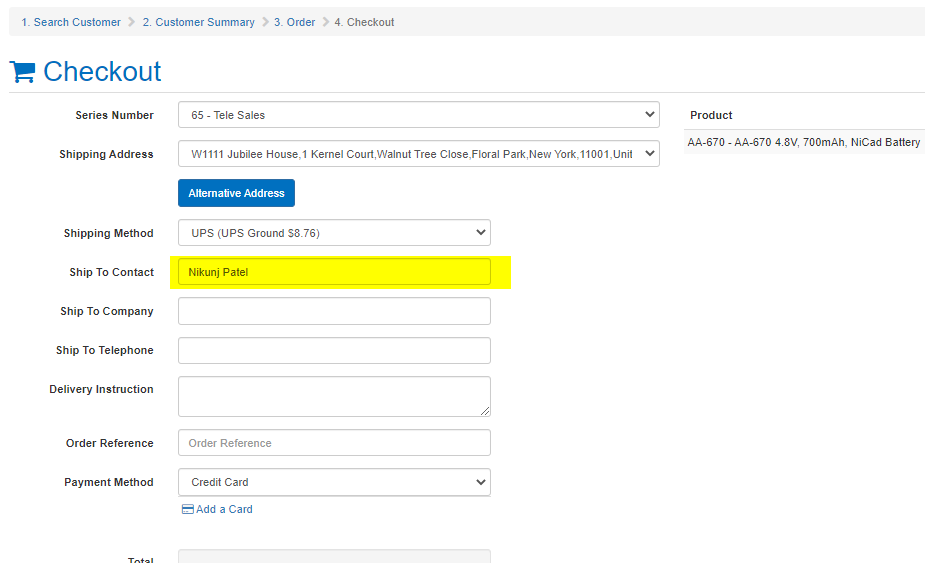This screenshot has height=563, width=925.
Task: Click the shopping cart icon beside Checkout
Action: coord(22,72)
